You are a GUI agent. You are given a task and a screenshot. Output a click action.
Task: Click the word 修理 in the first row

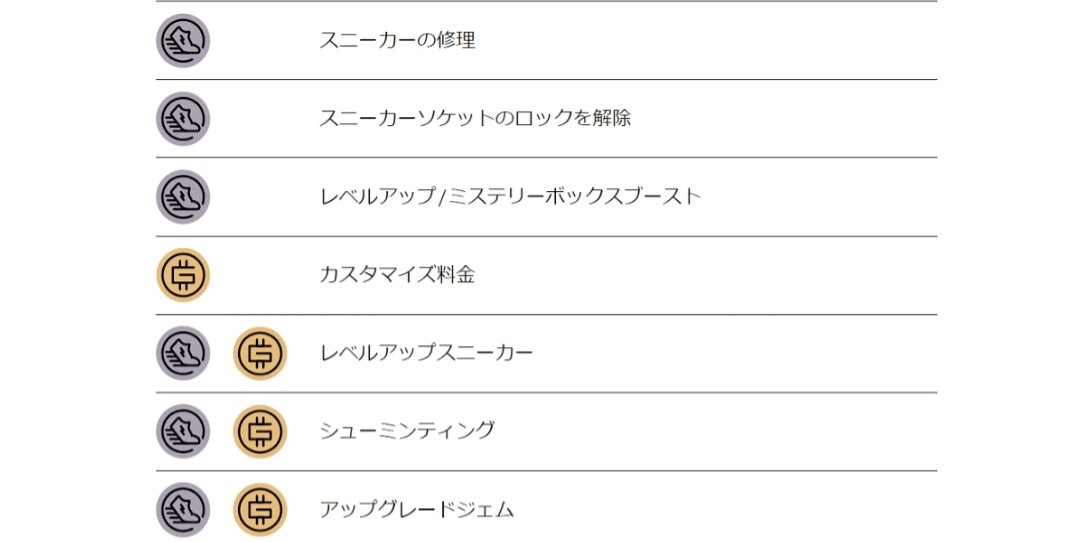pyautogui.click(x=455, y=41)
